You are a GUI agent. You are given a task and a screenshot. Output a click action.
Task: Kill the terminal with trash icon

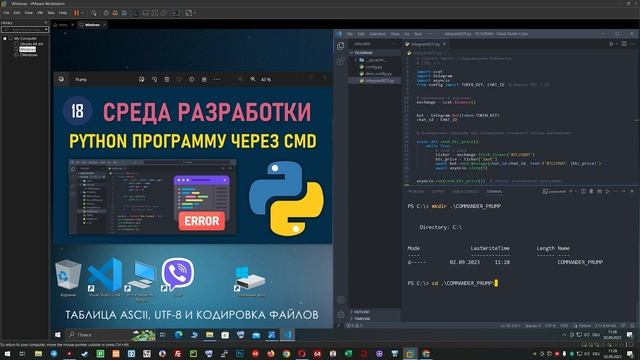tap(591, 191)
